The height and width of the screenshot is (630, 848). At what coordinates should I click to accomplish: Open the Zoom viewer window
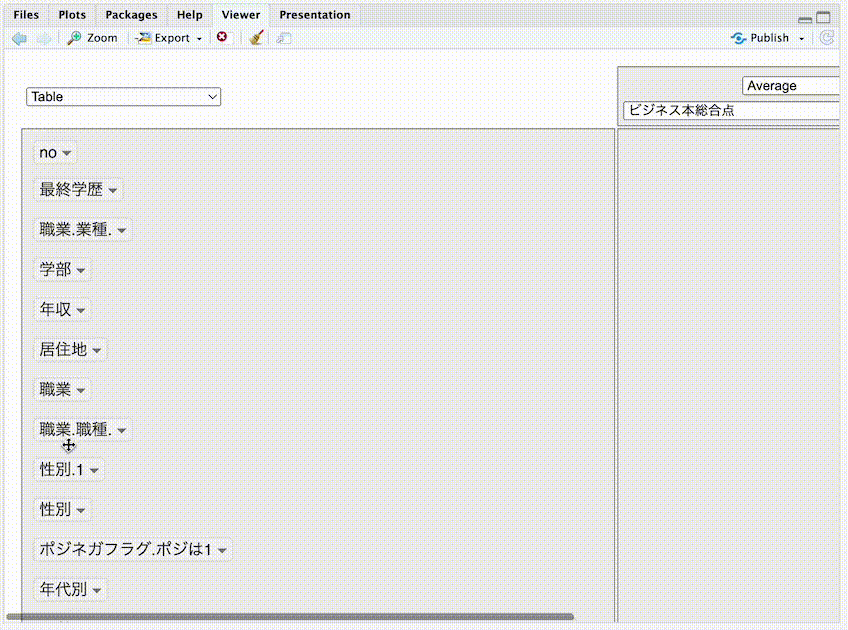click(92, 38)
